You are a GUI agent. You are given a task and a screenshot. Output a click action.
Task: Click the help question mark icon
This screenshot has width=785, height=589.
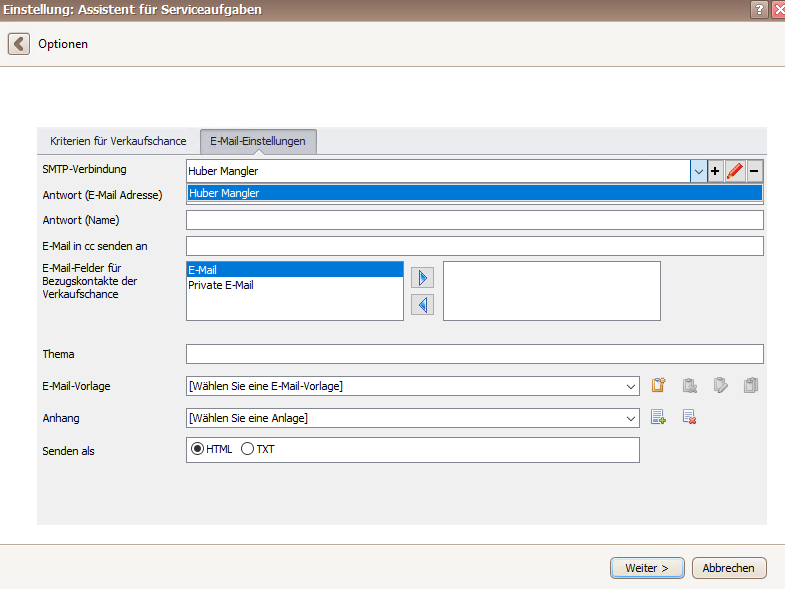[x=759, y=10]
